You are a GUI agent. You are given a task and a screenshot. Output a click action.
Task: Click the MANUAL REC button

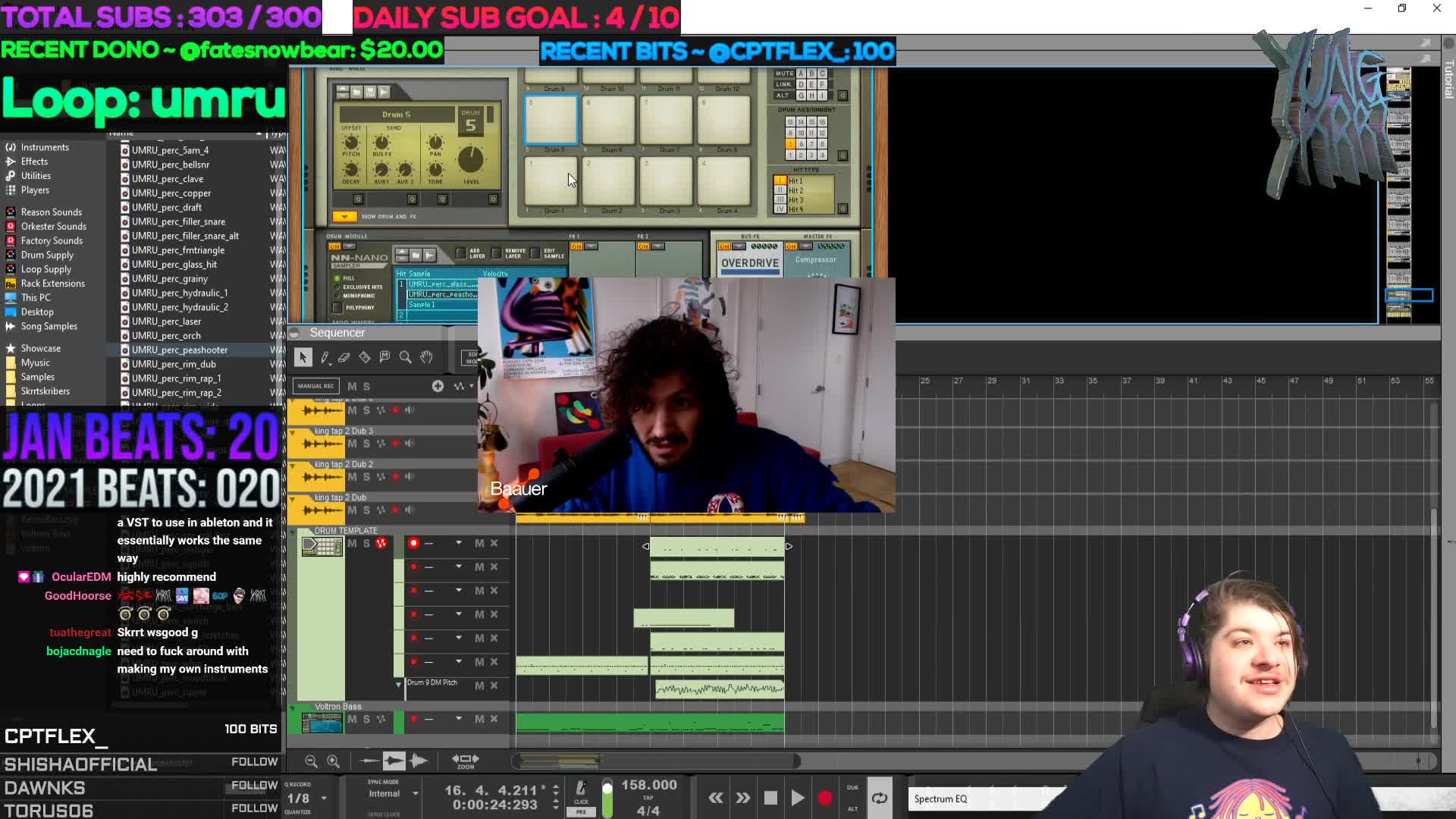click(315, 386)
